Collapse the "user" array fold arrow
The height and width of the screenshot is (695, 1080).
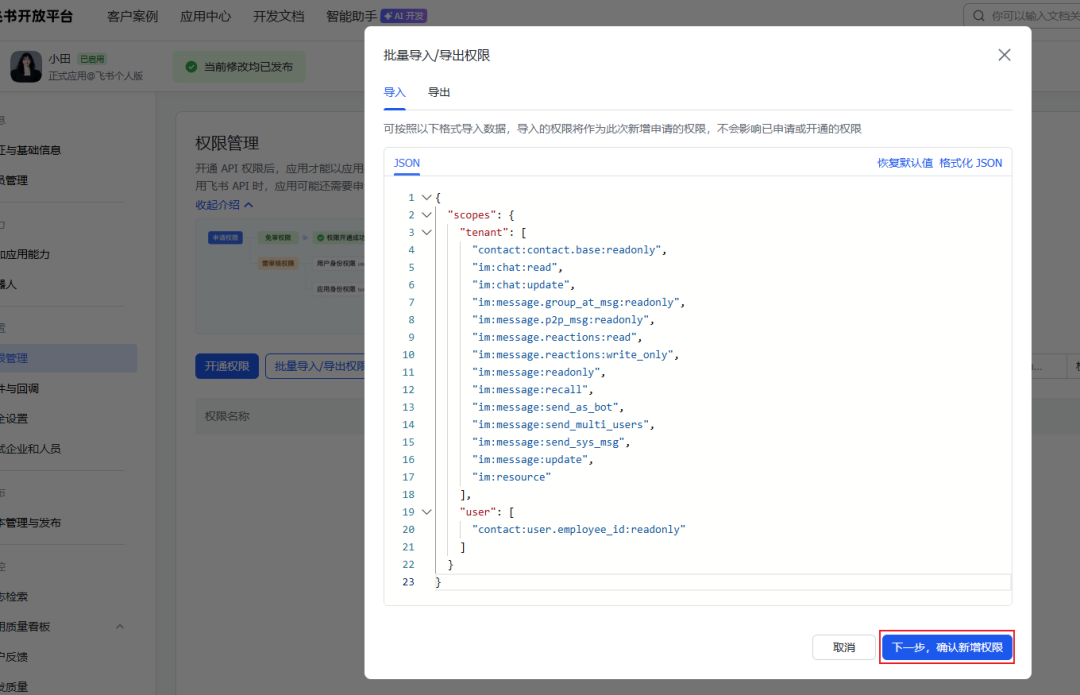point(426,512)
